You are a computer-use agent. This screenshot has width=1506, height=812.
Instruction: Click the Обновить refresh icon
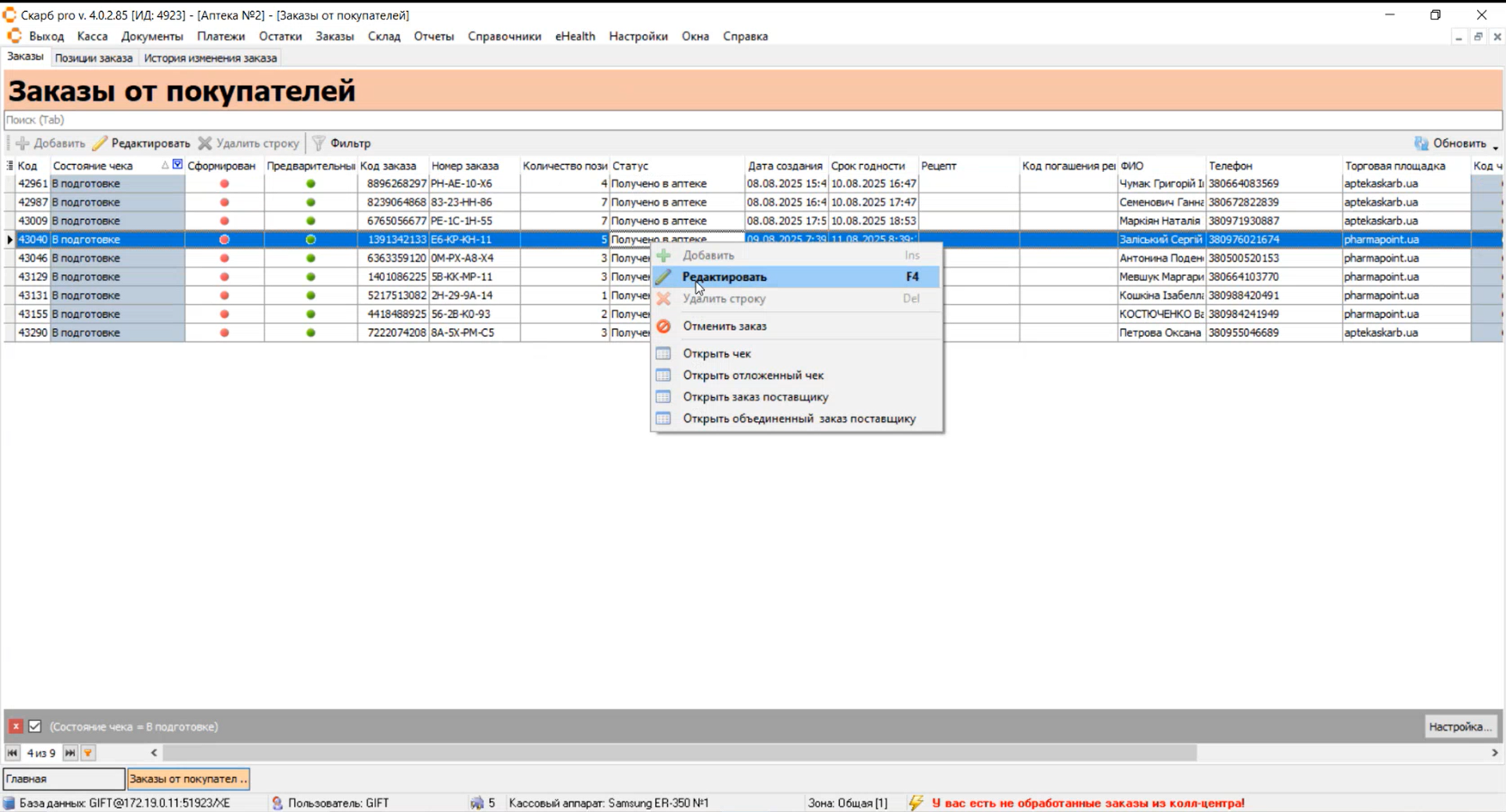(x=1421, y=143)
